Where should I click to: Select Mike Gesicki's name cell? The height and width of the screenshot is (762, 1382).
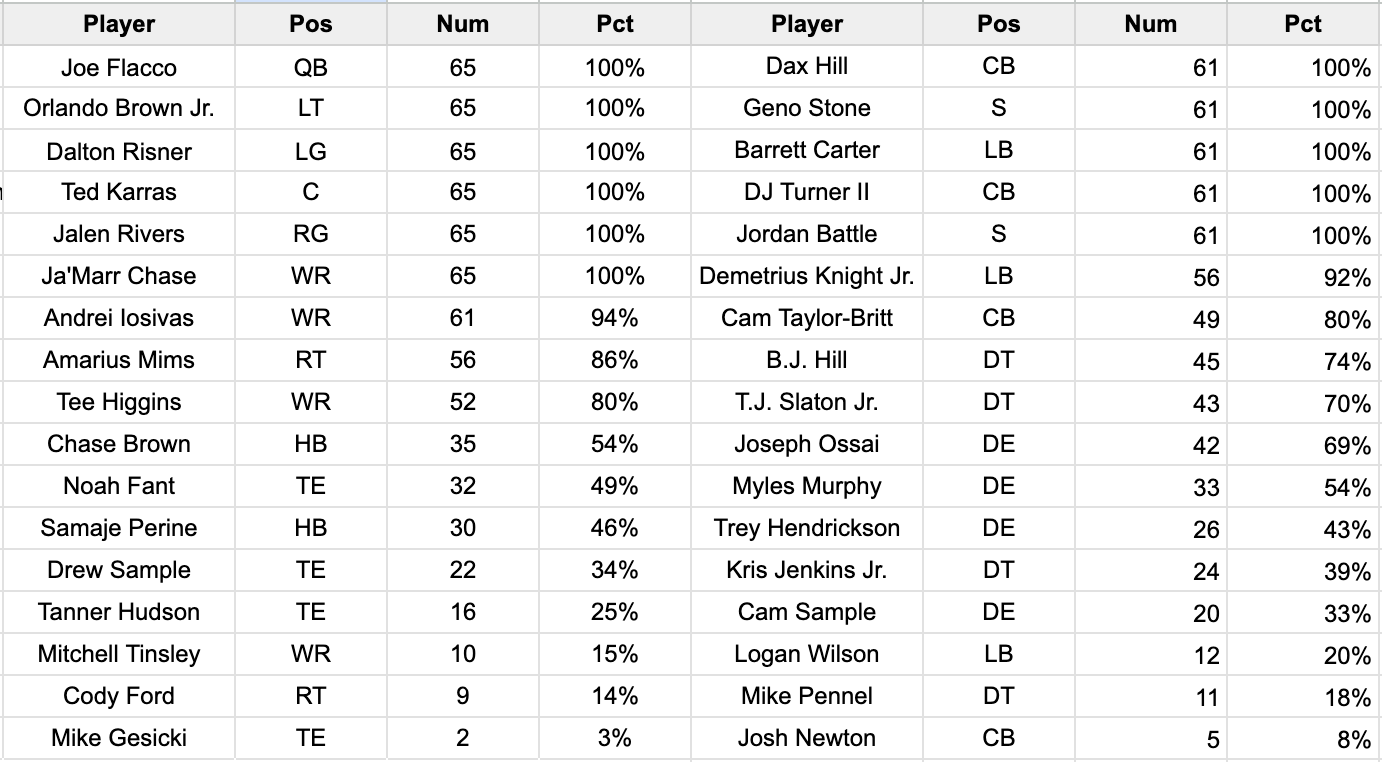tap(118, 738)
